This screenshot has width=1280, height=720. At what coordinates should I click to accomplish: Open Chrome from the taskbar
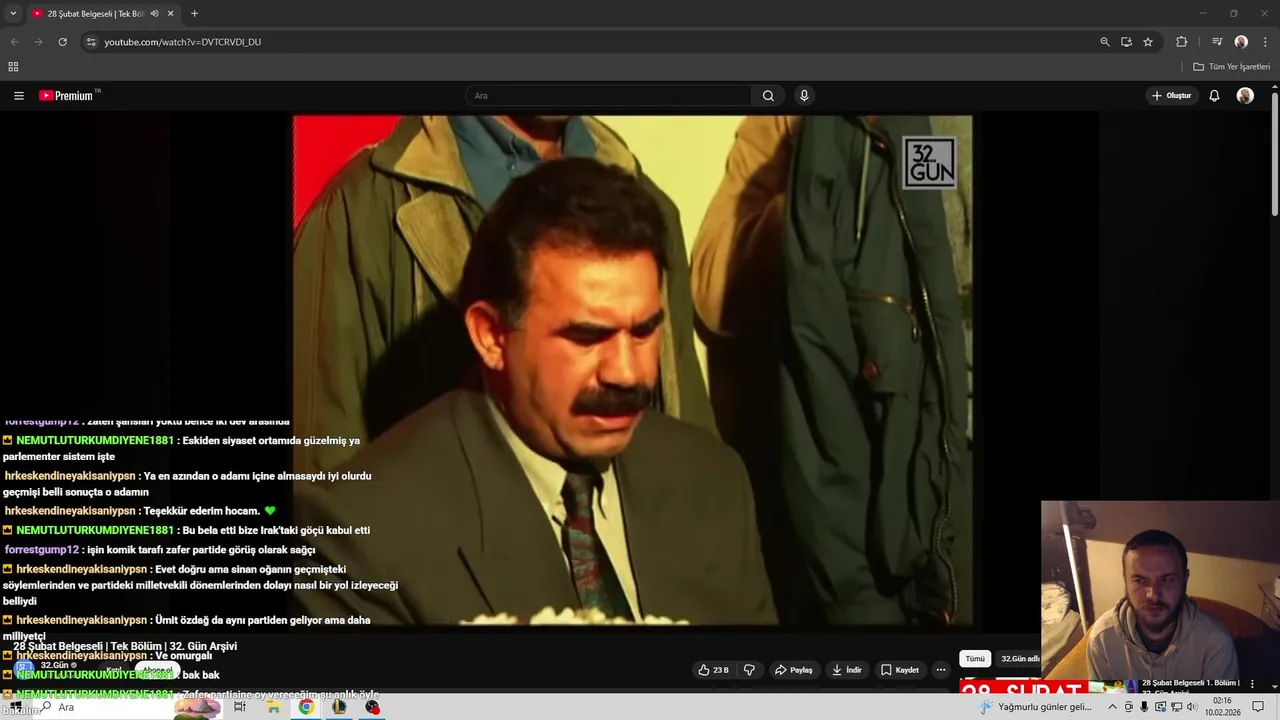(x=306, y=707)
